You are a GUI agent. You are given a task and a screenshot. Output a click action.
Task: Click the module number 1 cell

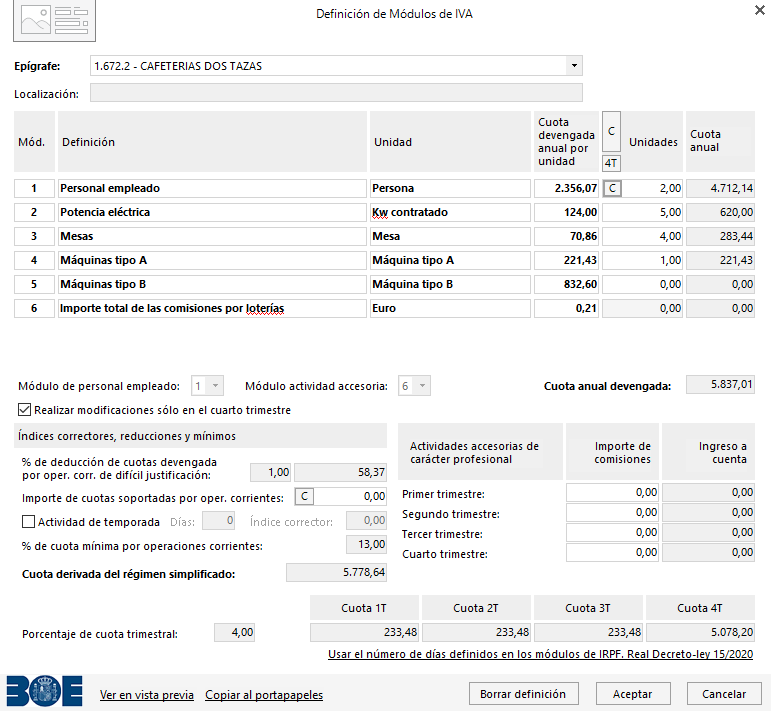[x=34, y=188]
